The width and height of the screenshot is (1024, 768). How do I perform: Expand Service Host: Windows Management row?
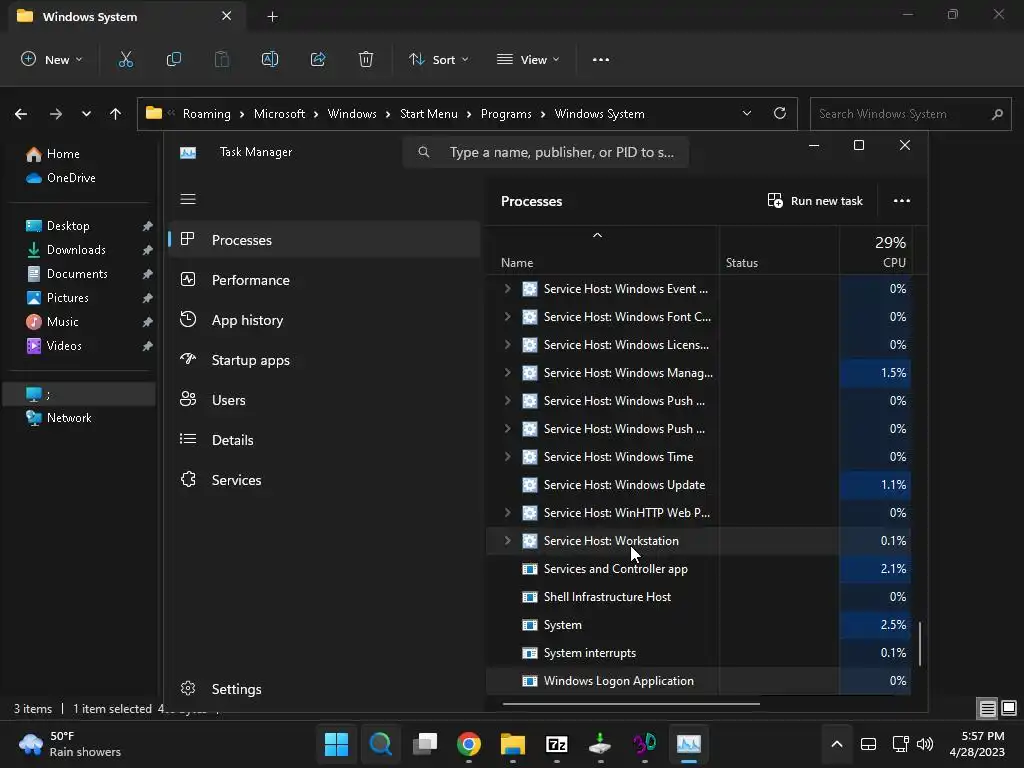pos(507,372)
